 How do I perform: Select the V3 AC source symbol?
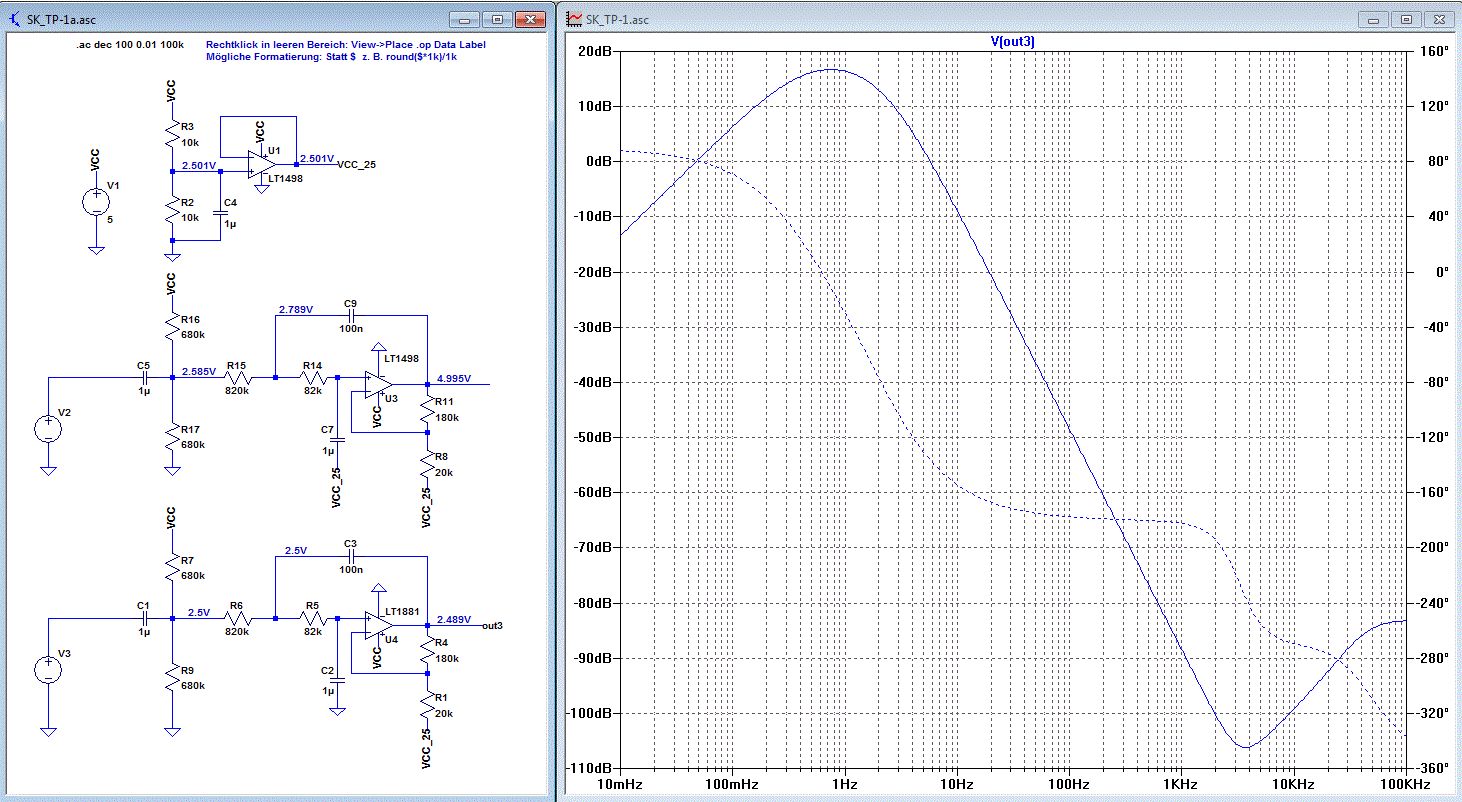pyautogui.click(x=47, y=669)
